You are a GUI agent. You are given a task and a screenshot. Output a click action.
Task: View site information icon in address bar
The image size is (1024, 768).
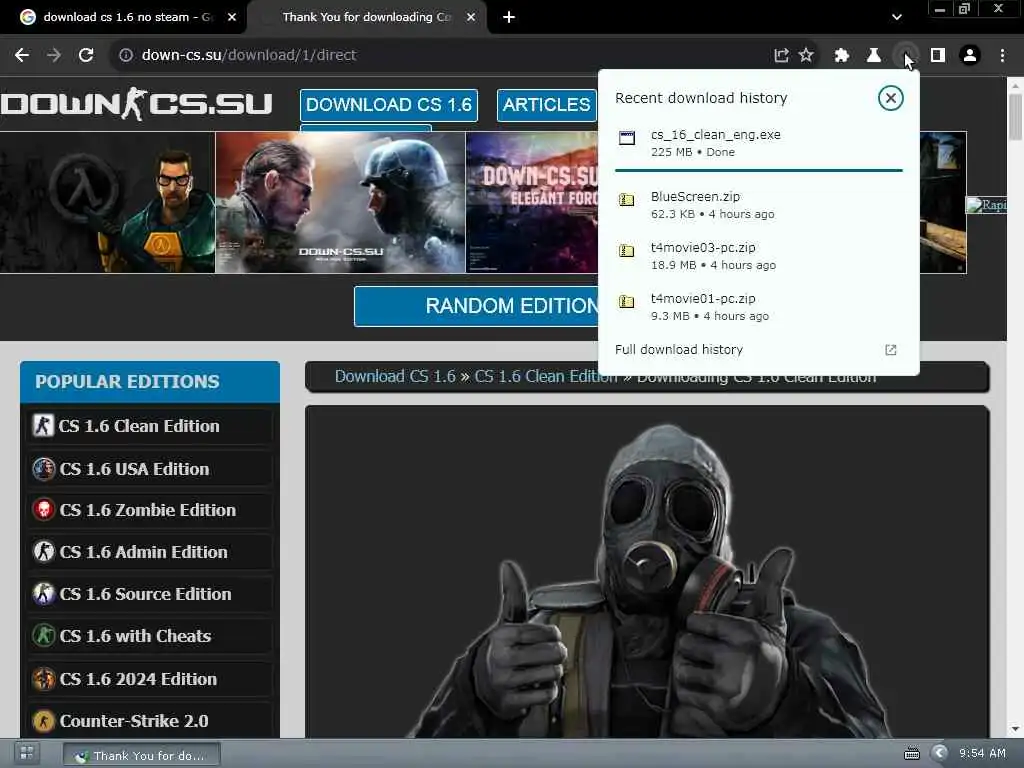126,56
